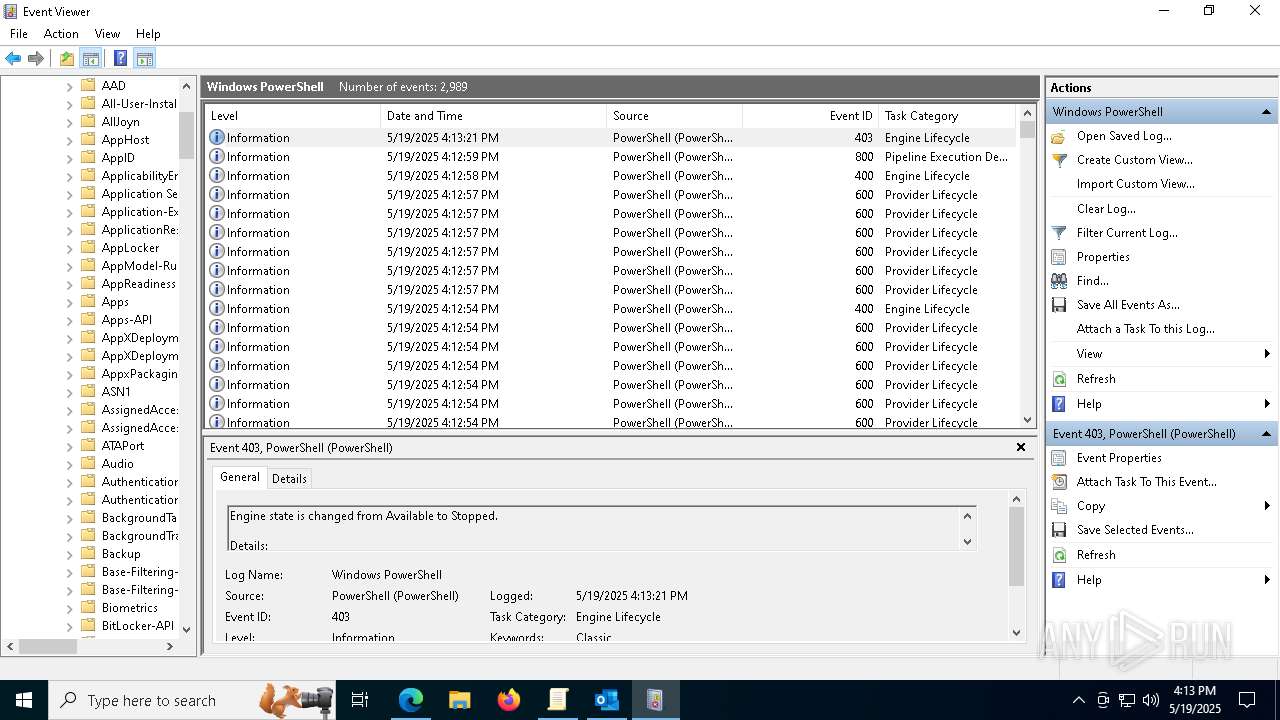Click the Help icon under Event 403
This screenshot has width=1280, height=720.
(1059, 580)
